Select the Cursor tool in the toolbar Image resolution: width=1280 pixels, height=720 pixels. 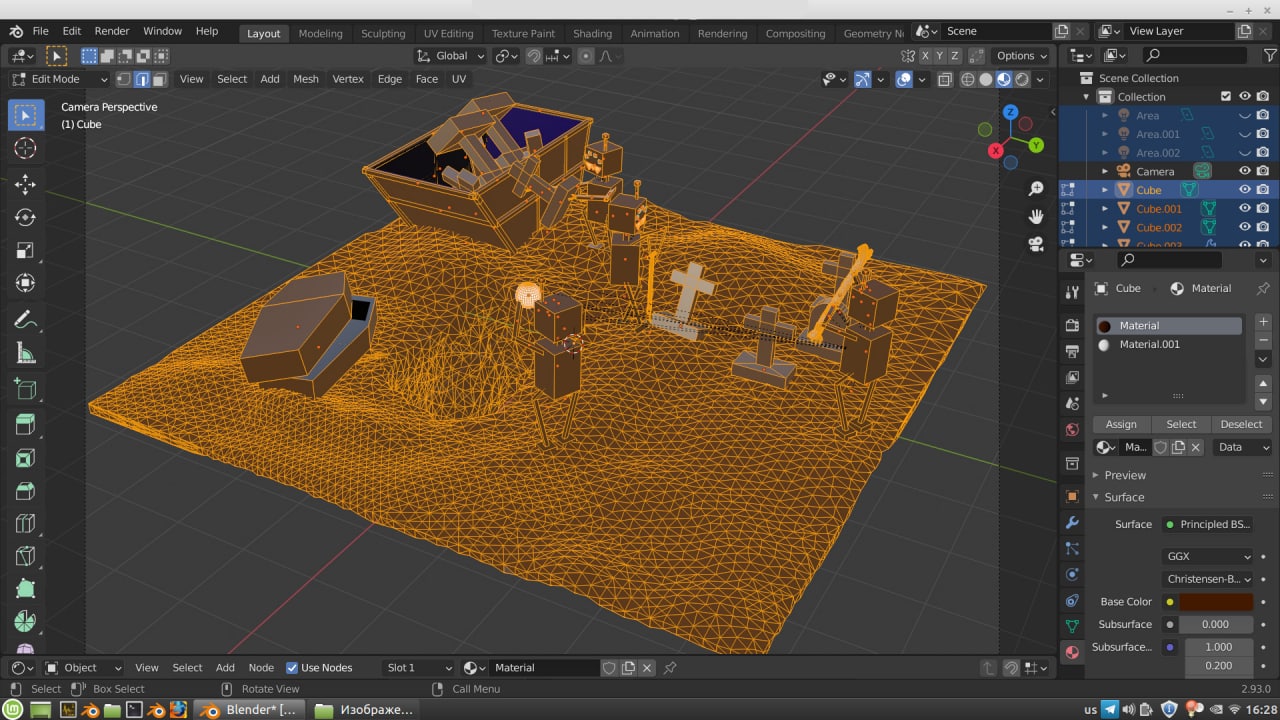(x=25, y=149)
